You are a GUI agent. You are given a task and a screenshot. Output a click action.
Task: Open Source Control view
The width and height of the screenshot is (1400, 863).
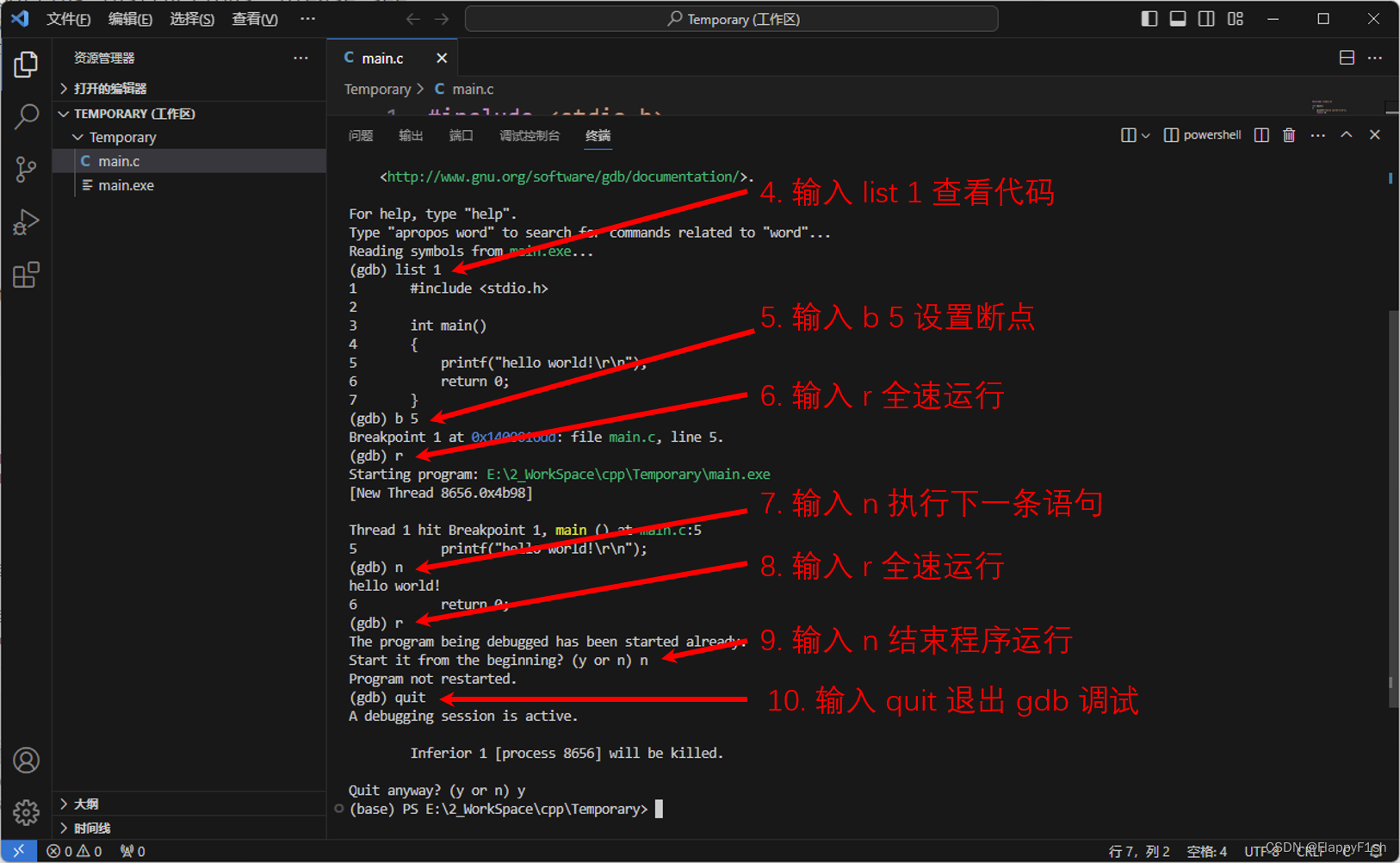(26, 170)
